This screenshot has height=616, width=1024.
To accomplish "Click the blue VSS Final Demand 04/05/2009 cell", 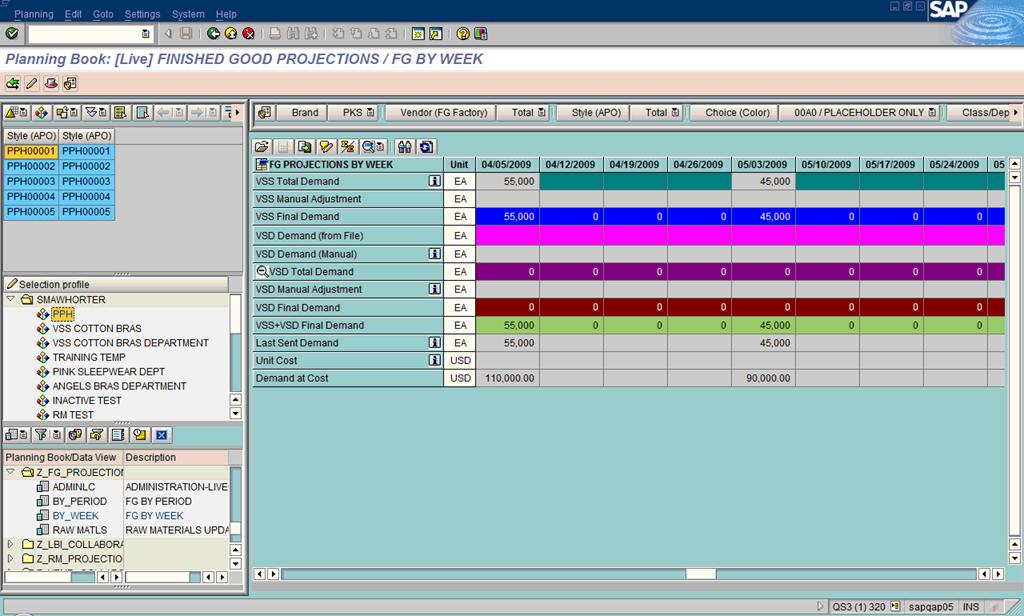I will (x=507, y=216).
